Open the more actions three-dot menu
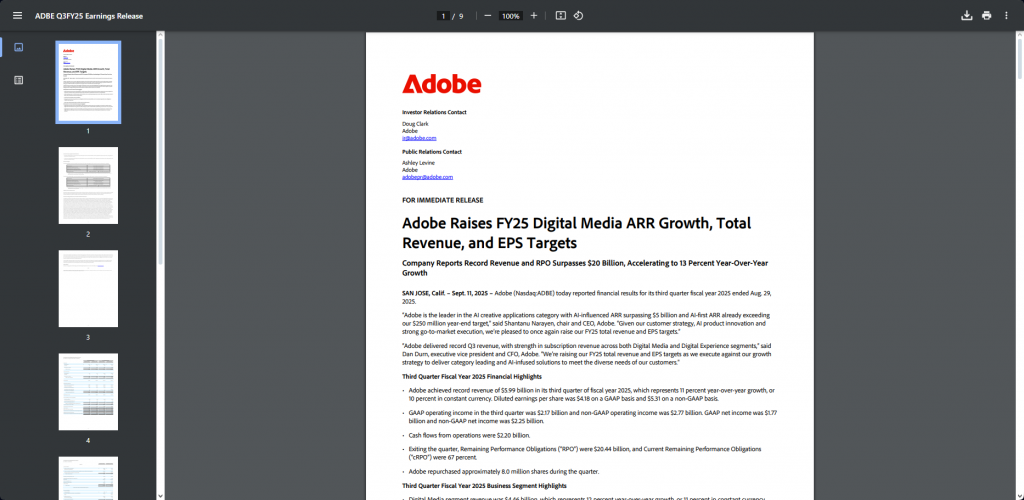 click(1006, 16)
